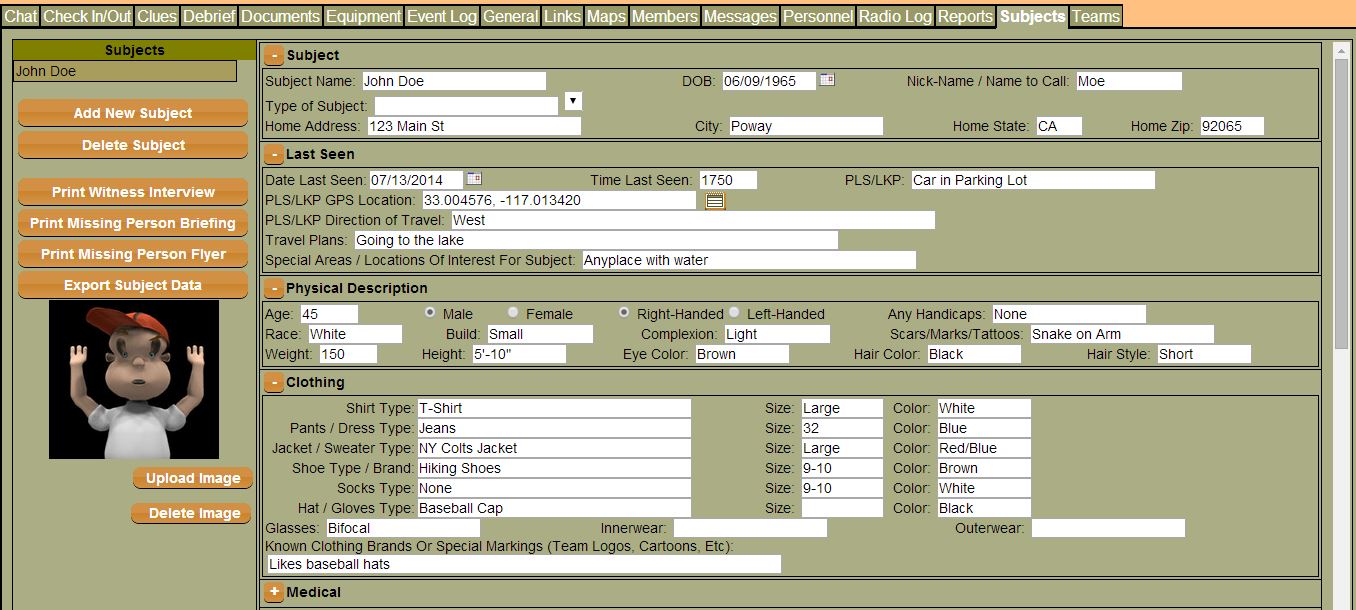Image resolution: width=1356 pixels, height=610 pixels.
Task: Expand the Medical section
Action: (x=274, y=593)
